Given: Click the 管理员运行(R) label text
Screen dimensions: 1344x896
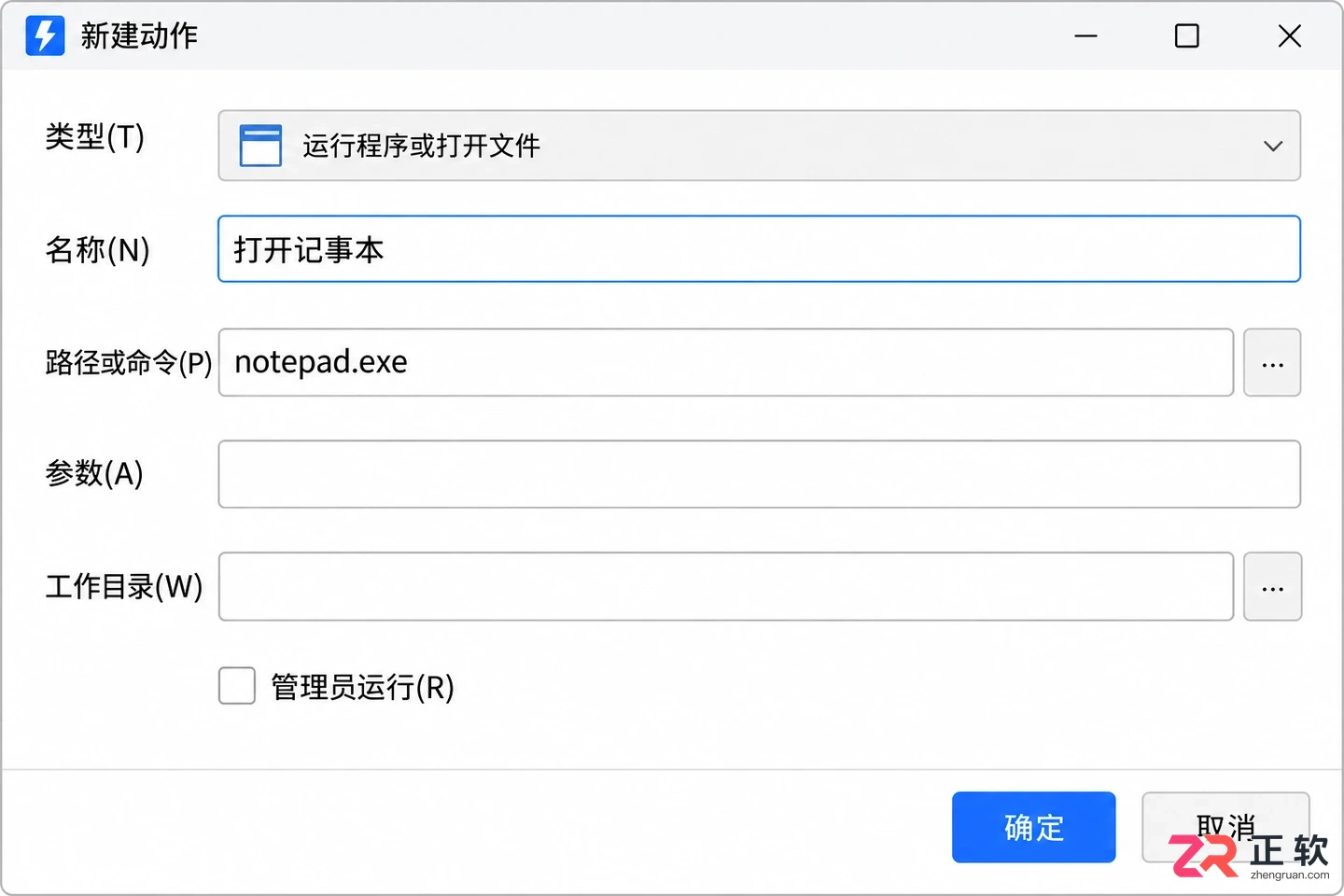Looking at the screenshot, I should (x=362, y=687).
